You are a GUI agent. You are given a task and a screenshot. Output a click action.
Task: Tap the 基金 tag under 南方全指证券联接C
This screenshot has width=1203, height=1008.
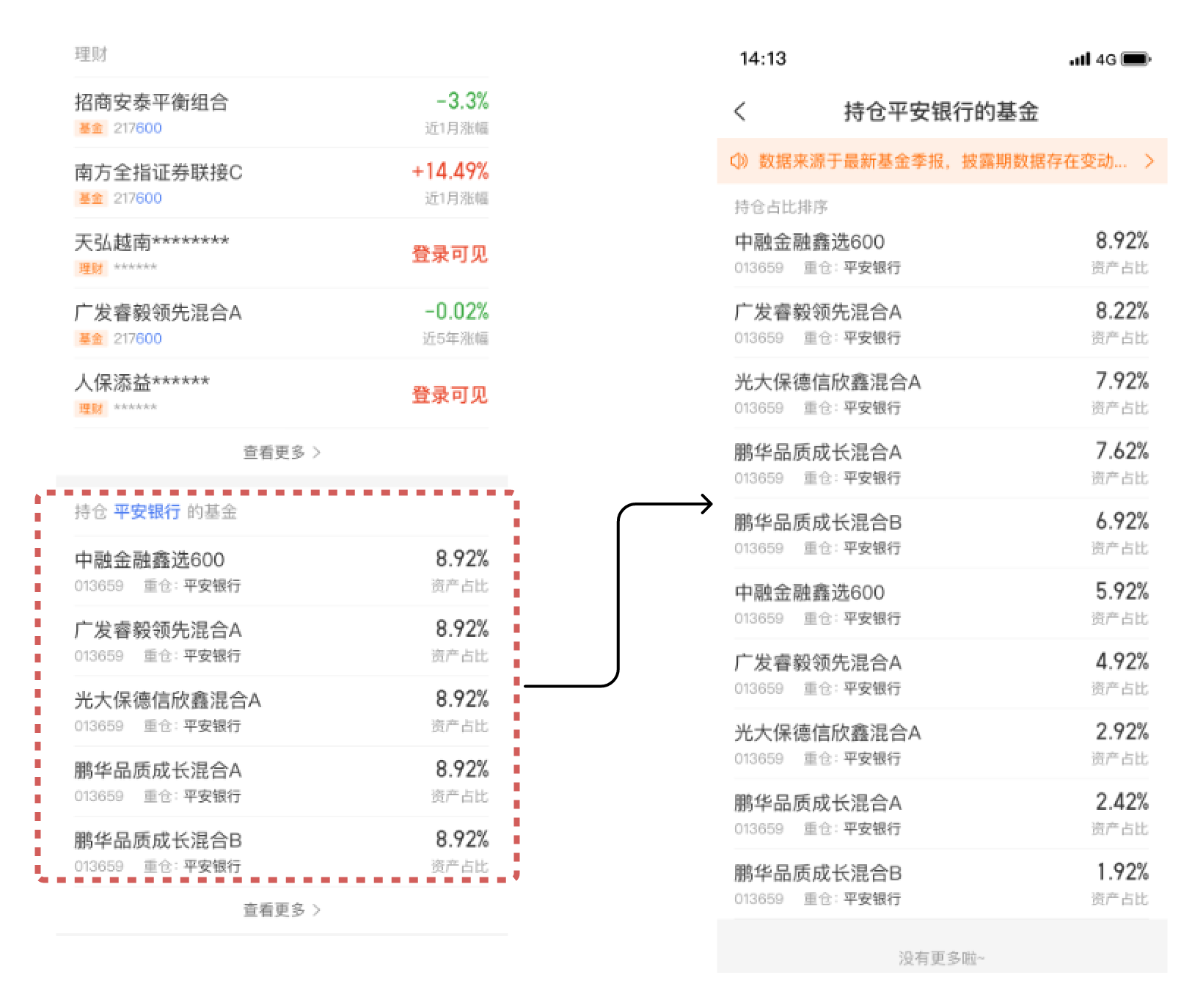[x=91, y=198]
